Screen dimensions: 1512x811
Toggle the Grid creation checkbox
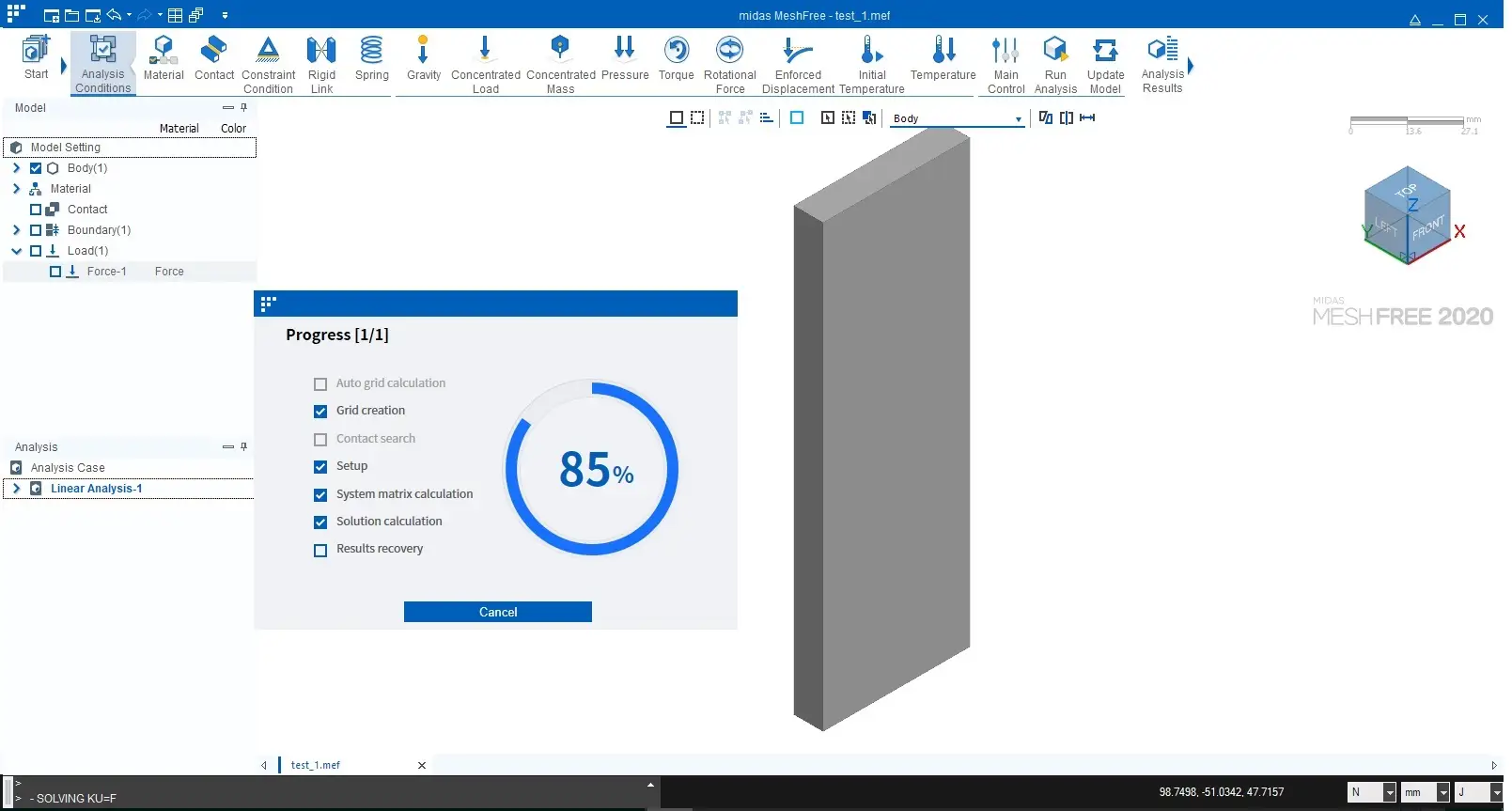click(x=320, y=412)
